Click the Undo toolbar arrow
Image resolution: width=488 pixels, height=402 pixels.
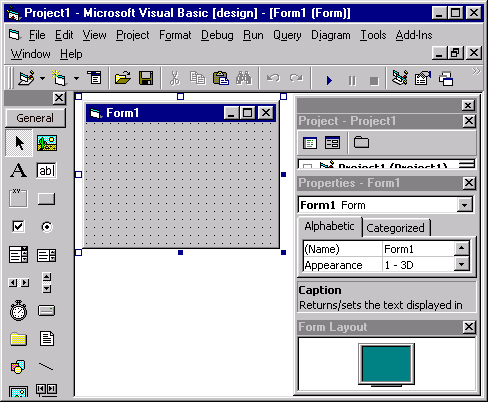pyautogui.click(x=273, y=79)
